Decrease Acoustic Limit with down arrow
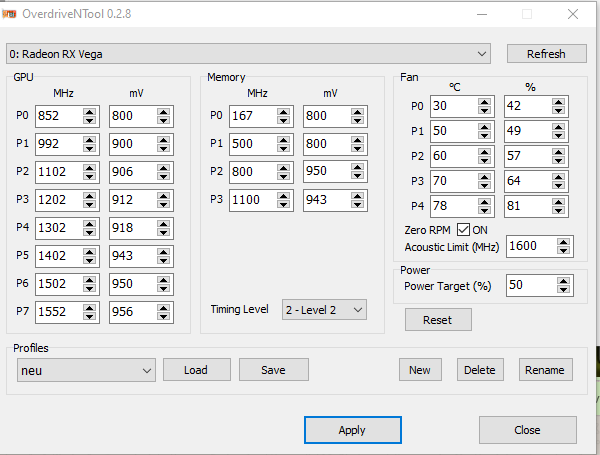This screenshot has width=600, height=455. click(x=563, y=250)
